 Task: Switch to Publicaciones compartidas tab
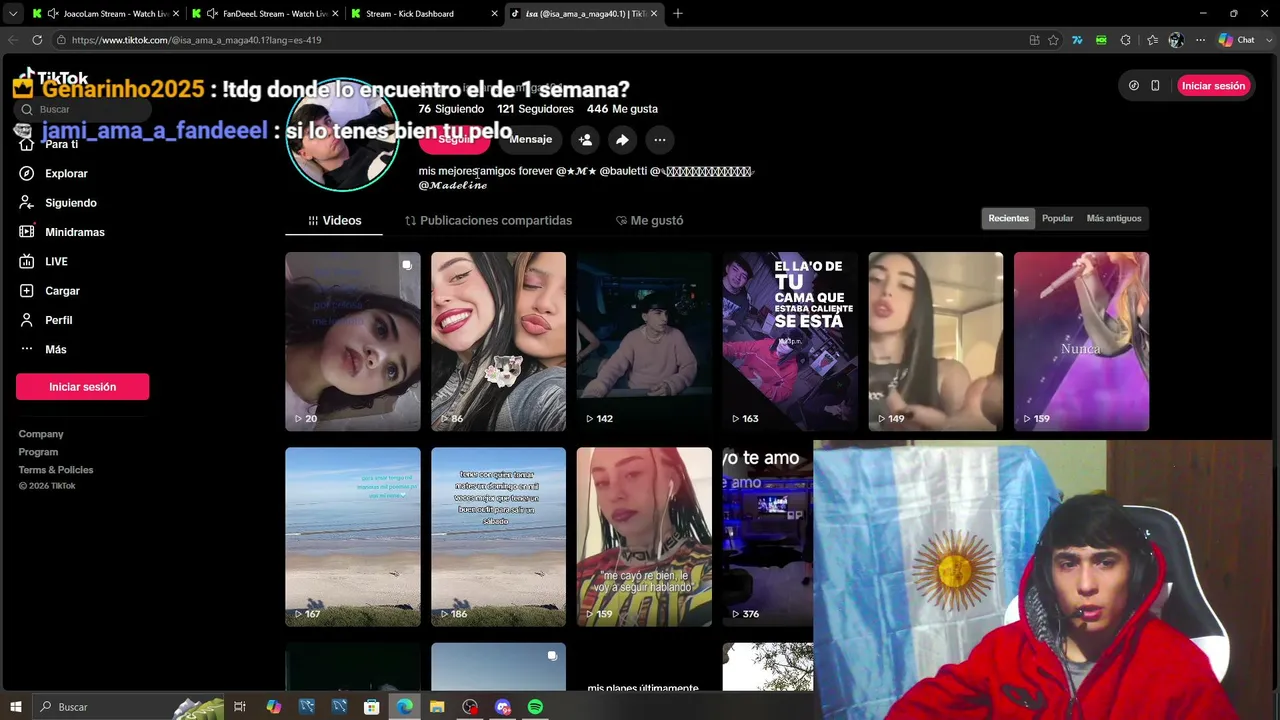pos(488,220)
